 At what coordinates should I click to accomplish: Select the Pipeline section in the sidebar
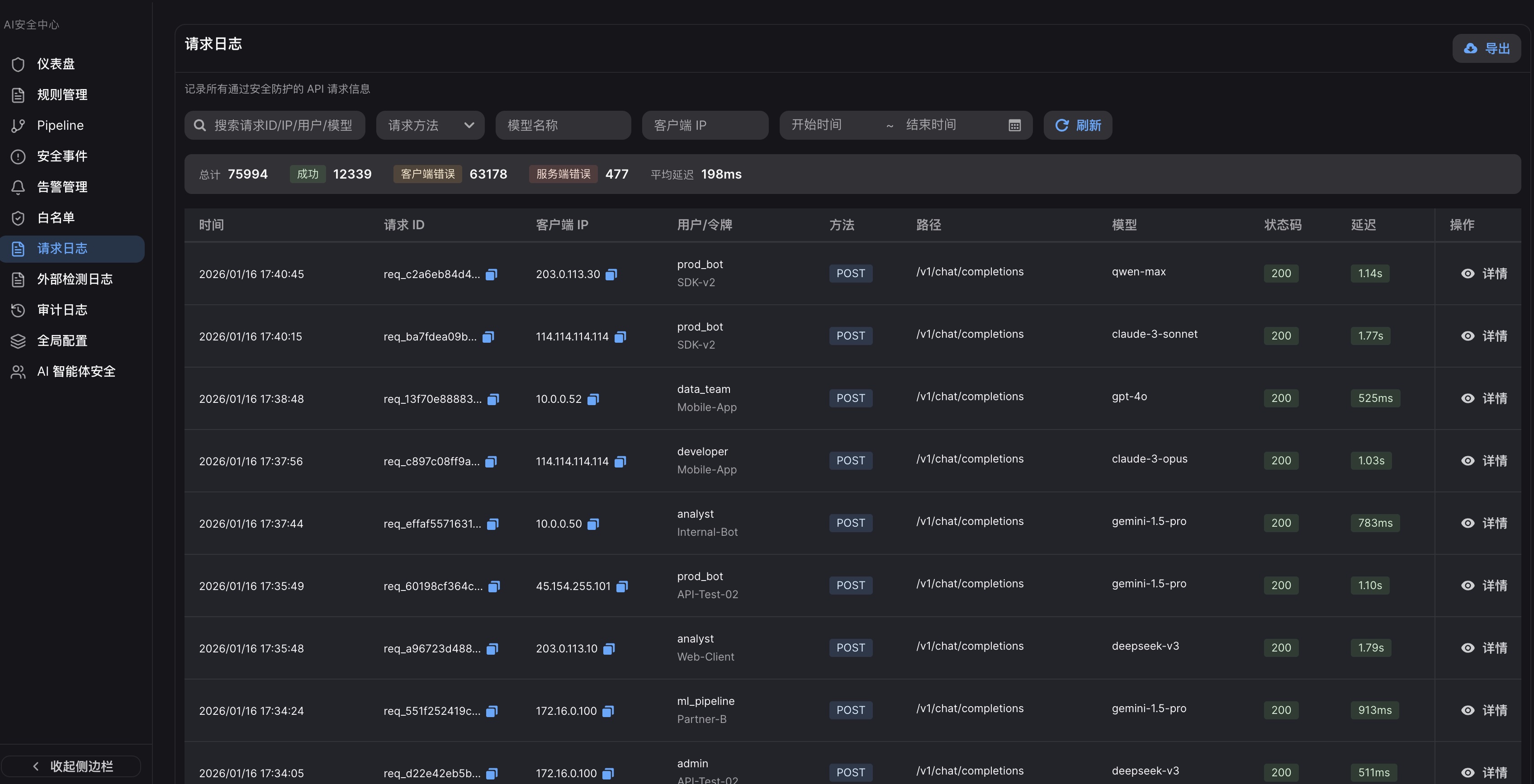coord(60,125)
